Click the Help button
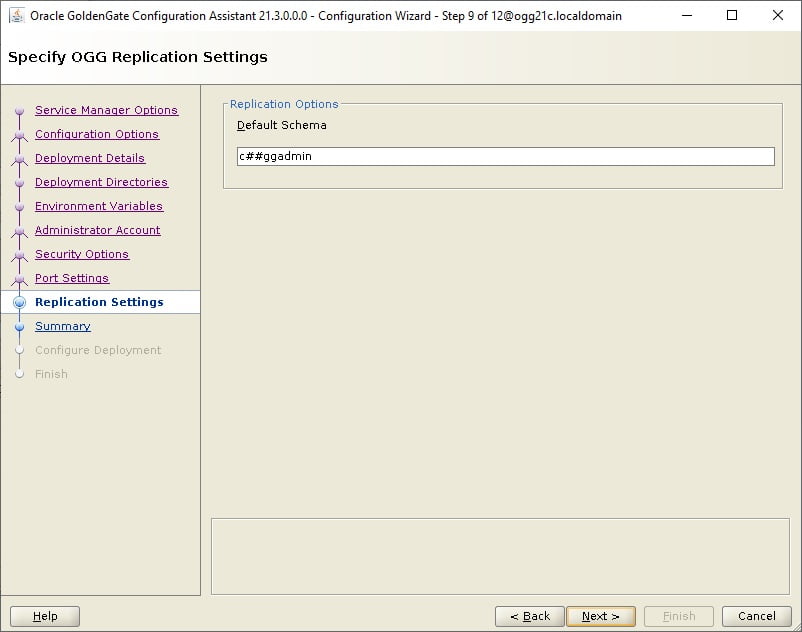This screenshot has width=802, height=632. coord(45,616)
